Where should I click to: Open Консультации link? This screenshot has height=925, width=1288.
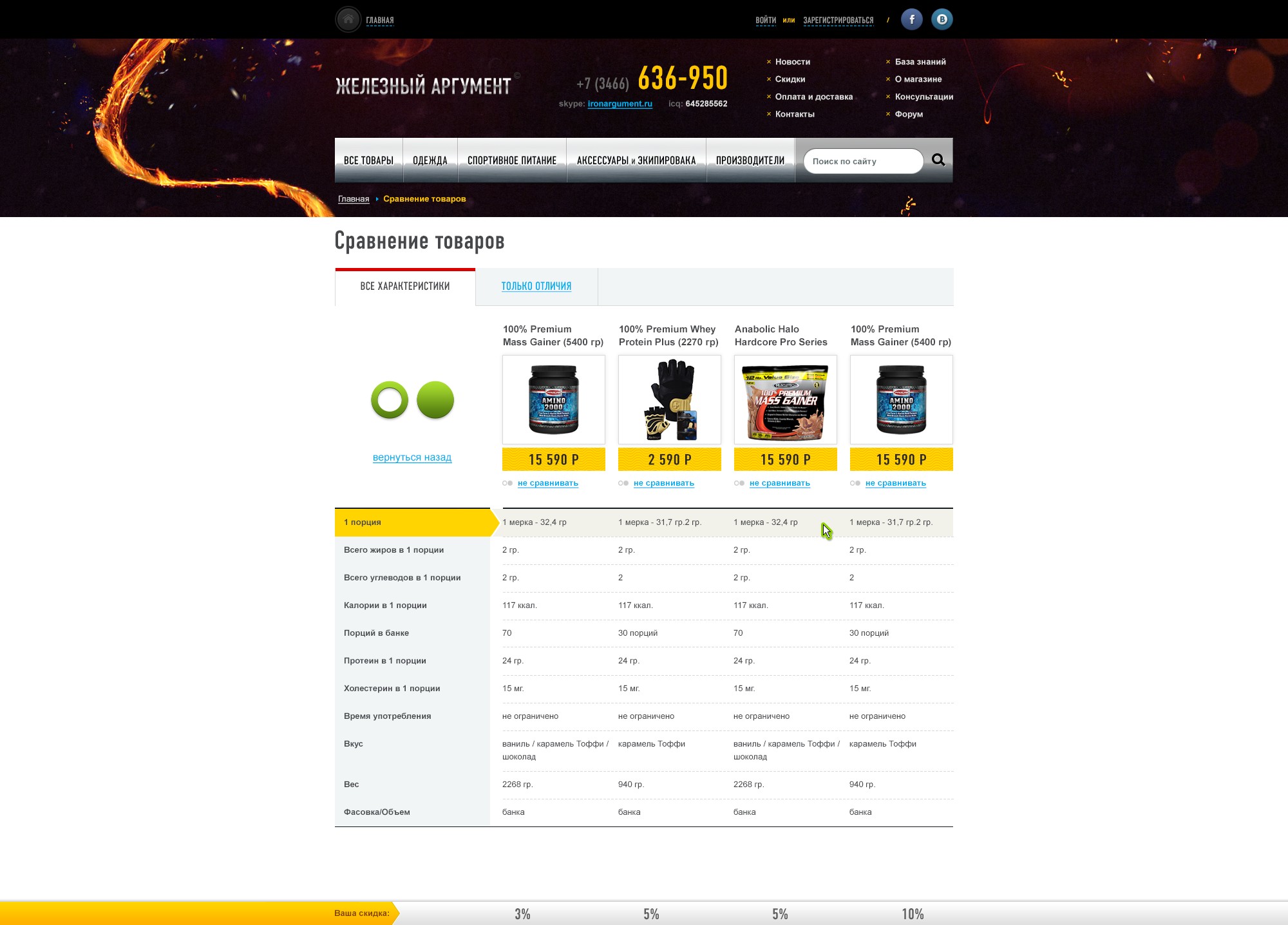(x=924, y=97)
